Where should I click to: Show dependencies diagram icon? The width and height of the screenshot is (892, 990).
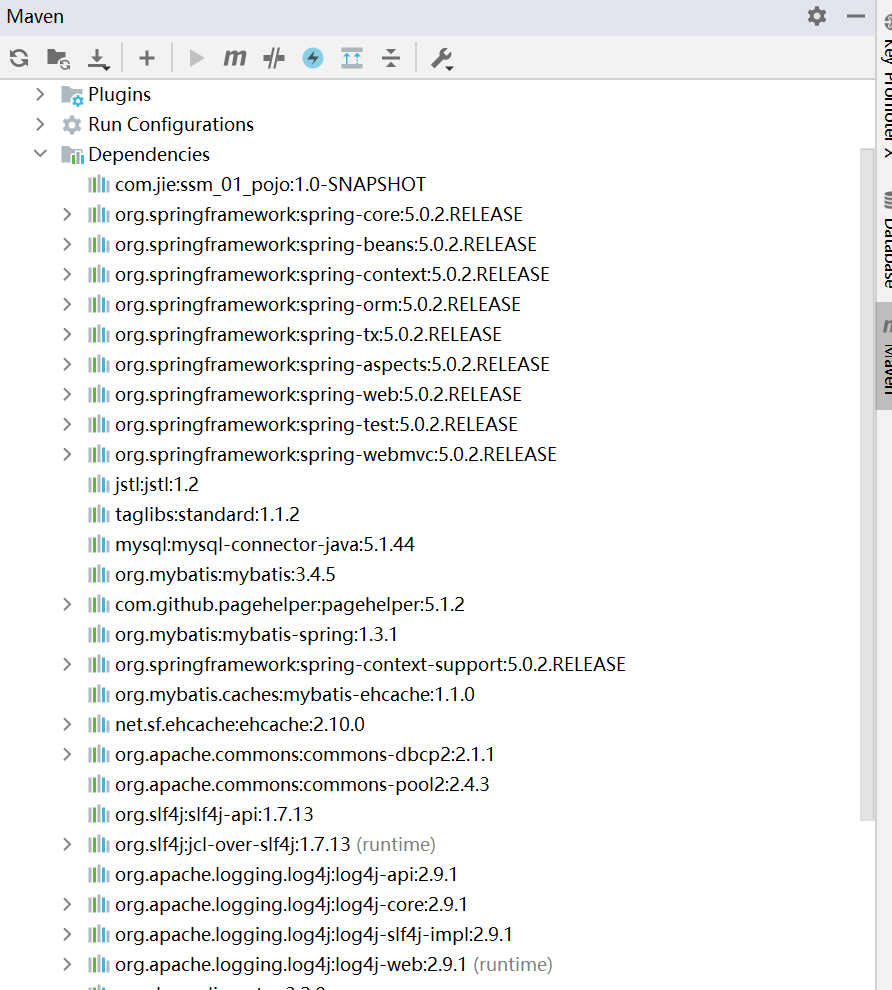point(352,58)
